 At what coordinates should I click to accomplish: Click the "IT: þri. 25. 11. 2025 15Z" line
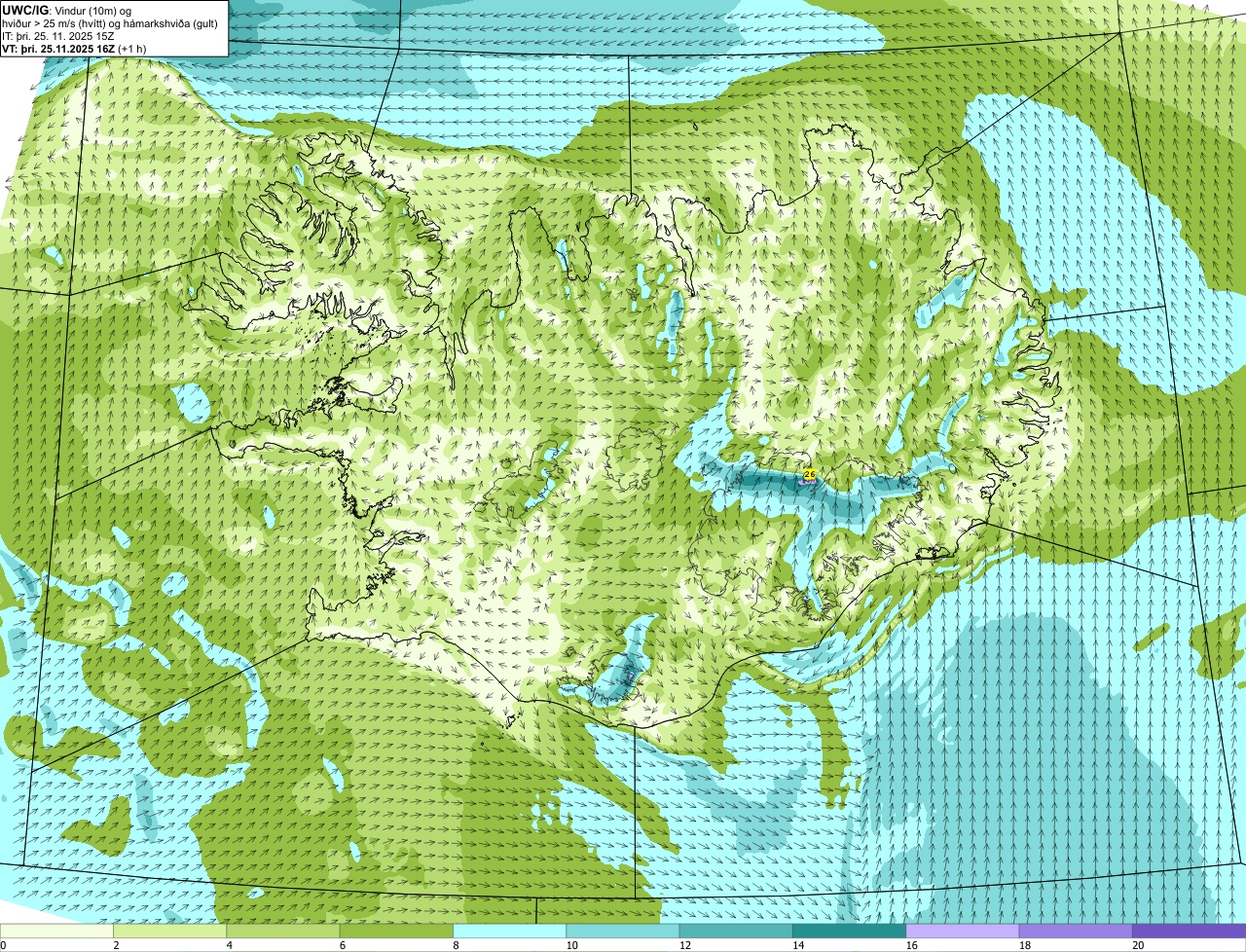[x=58, y=36]
